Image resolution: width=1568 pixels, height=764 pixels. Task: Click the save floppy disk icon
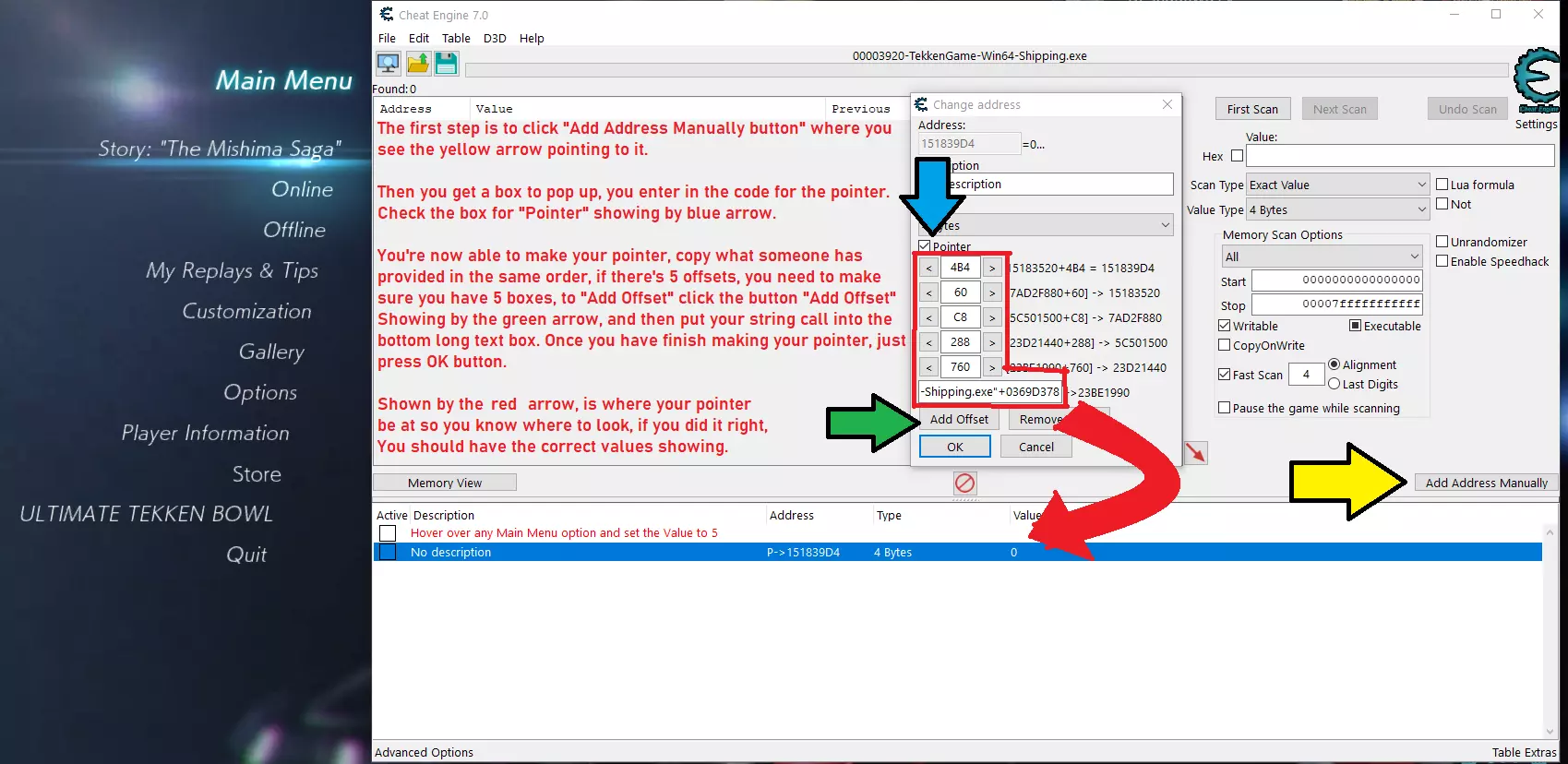tap(447, 63)
